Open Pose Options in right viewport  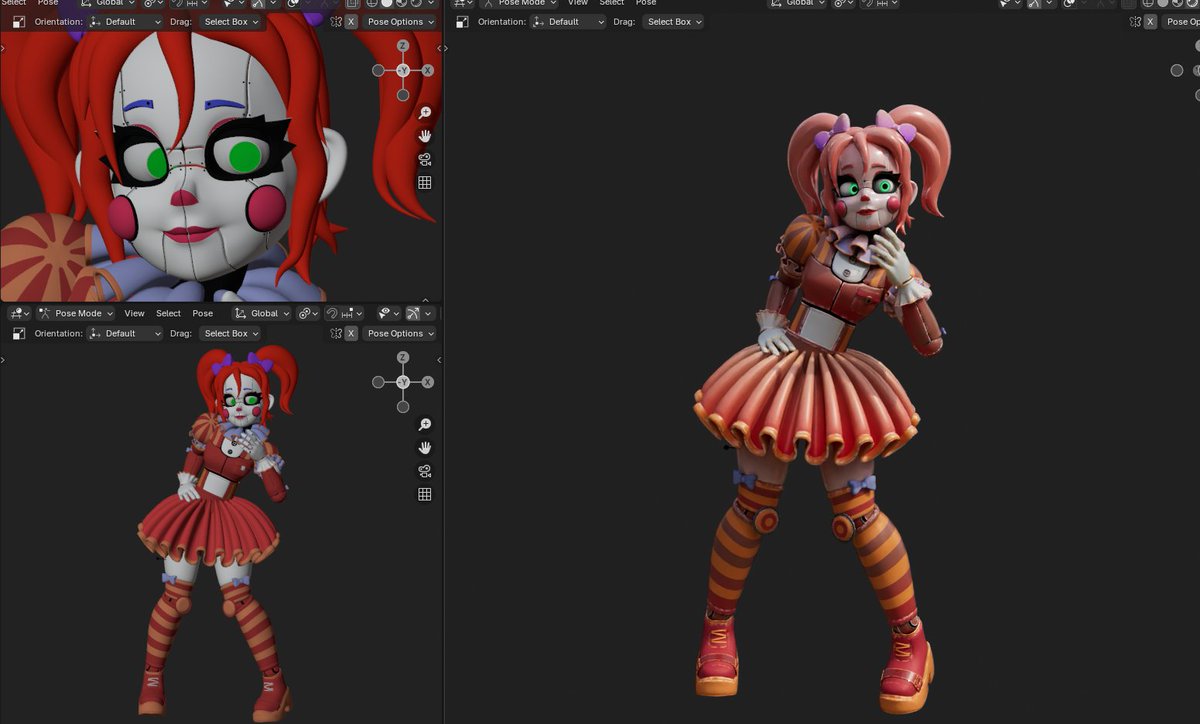click(x=1181, y=21)
